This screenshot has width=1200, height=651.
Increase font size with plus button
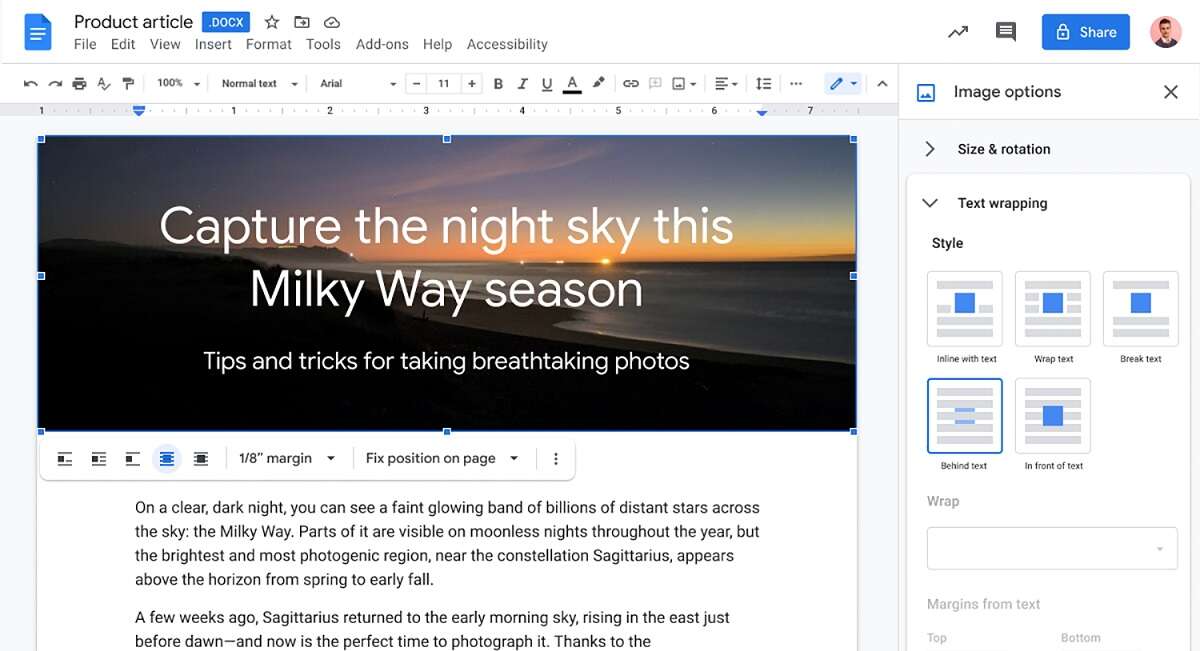(471, 84)
